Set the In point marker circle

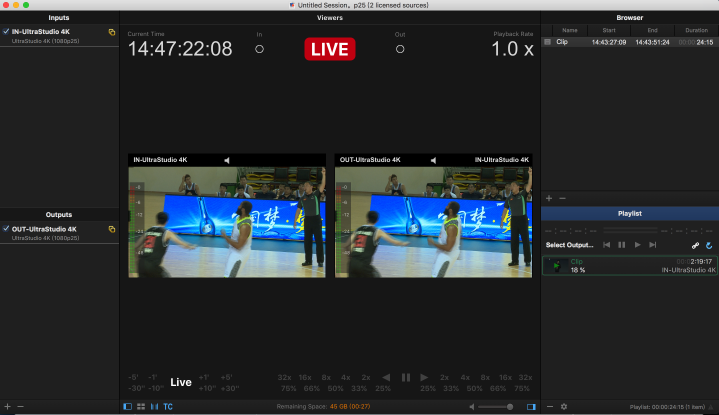(259, 49)
